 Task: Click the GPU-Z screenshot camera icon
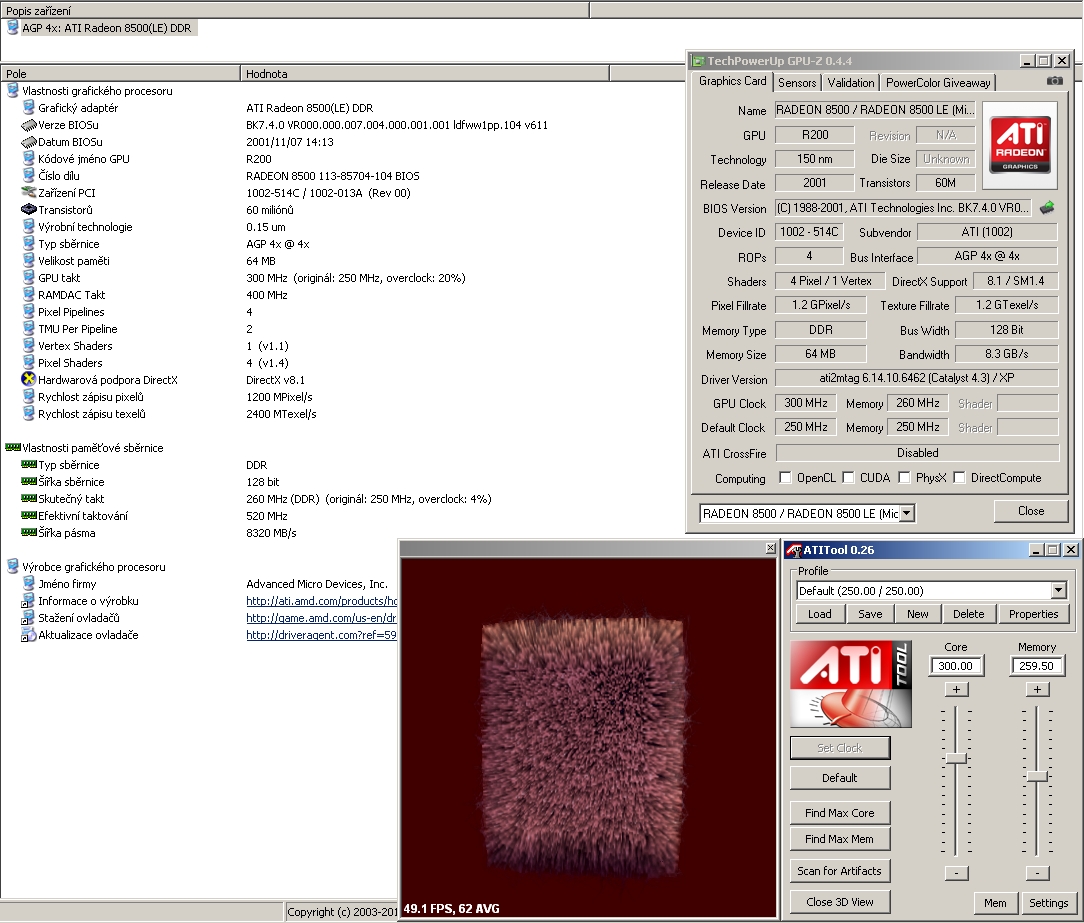tap(1054, 82)
